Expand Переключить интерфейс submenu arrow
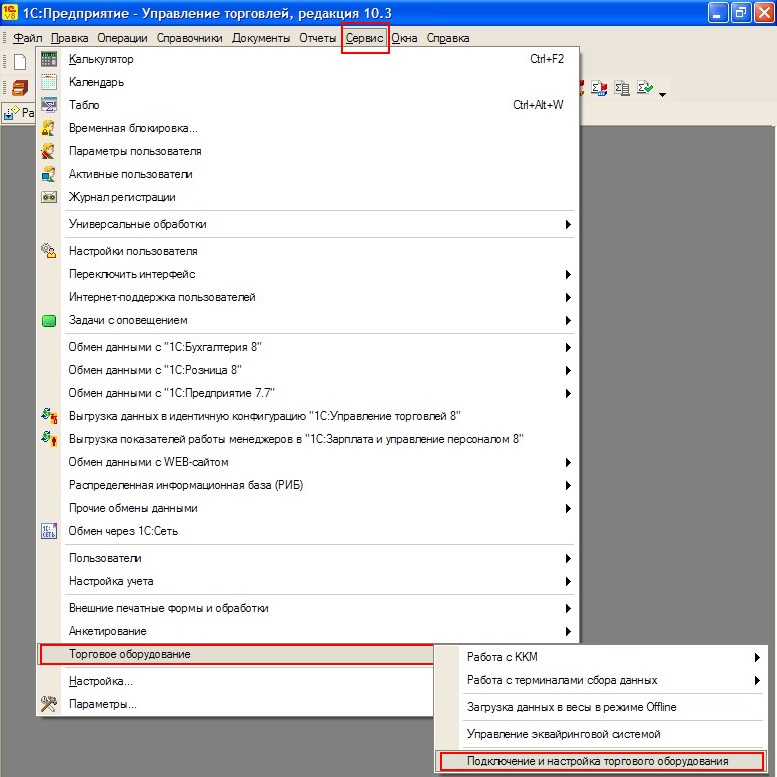Viewport: 777px width, 777px height. pyautogui.click(x=568, y=274)
